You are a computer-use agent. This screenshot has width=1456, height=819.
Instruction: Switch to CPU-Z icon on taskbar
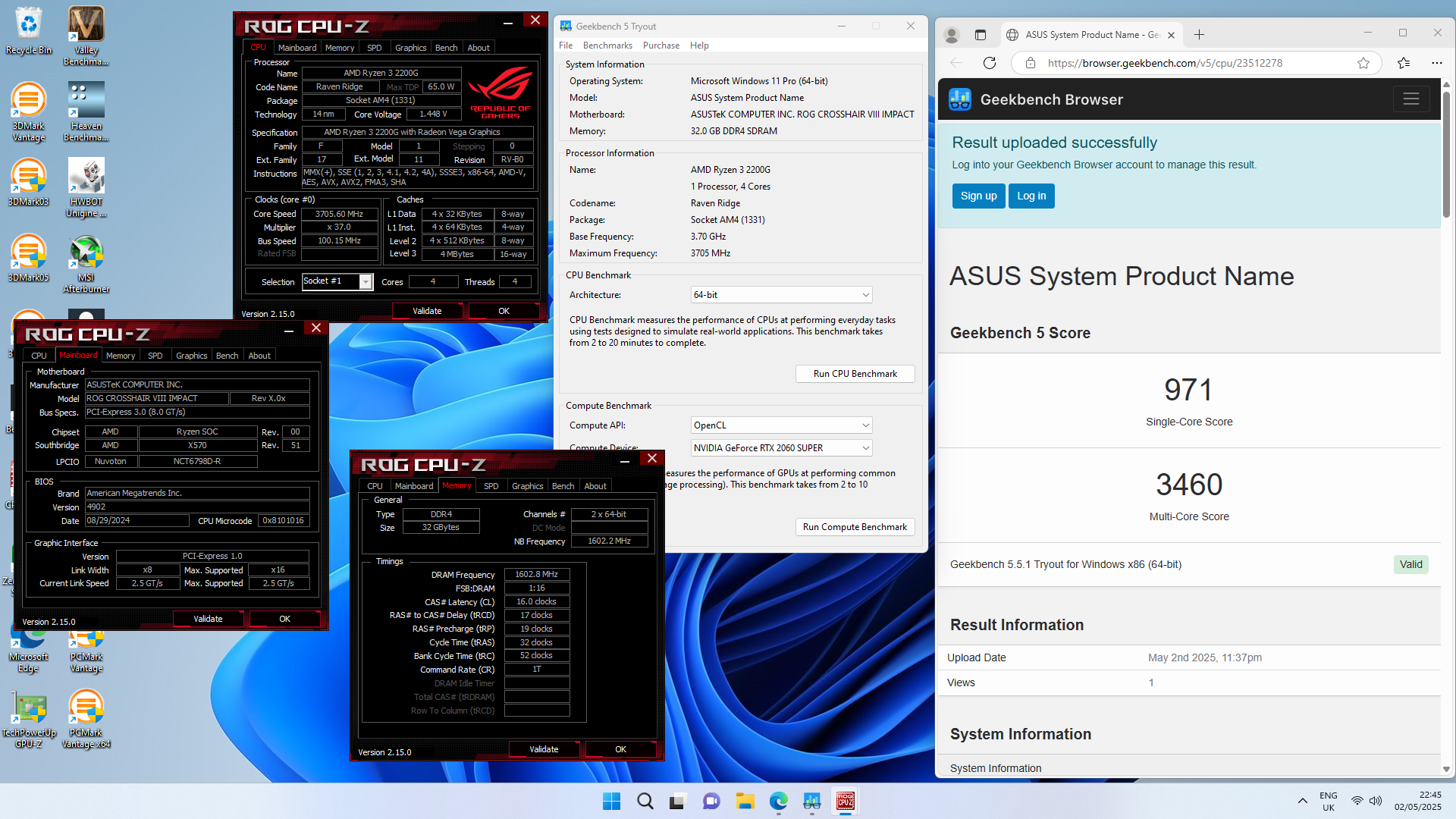click(845, 801)
